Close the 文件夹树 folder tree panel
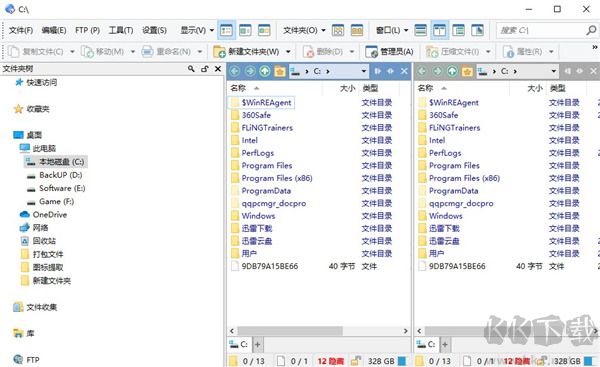Viewport: 600px width, 367px height. 218,69
